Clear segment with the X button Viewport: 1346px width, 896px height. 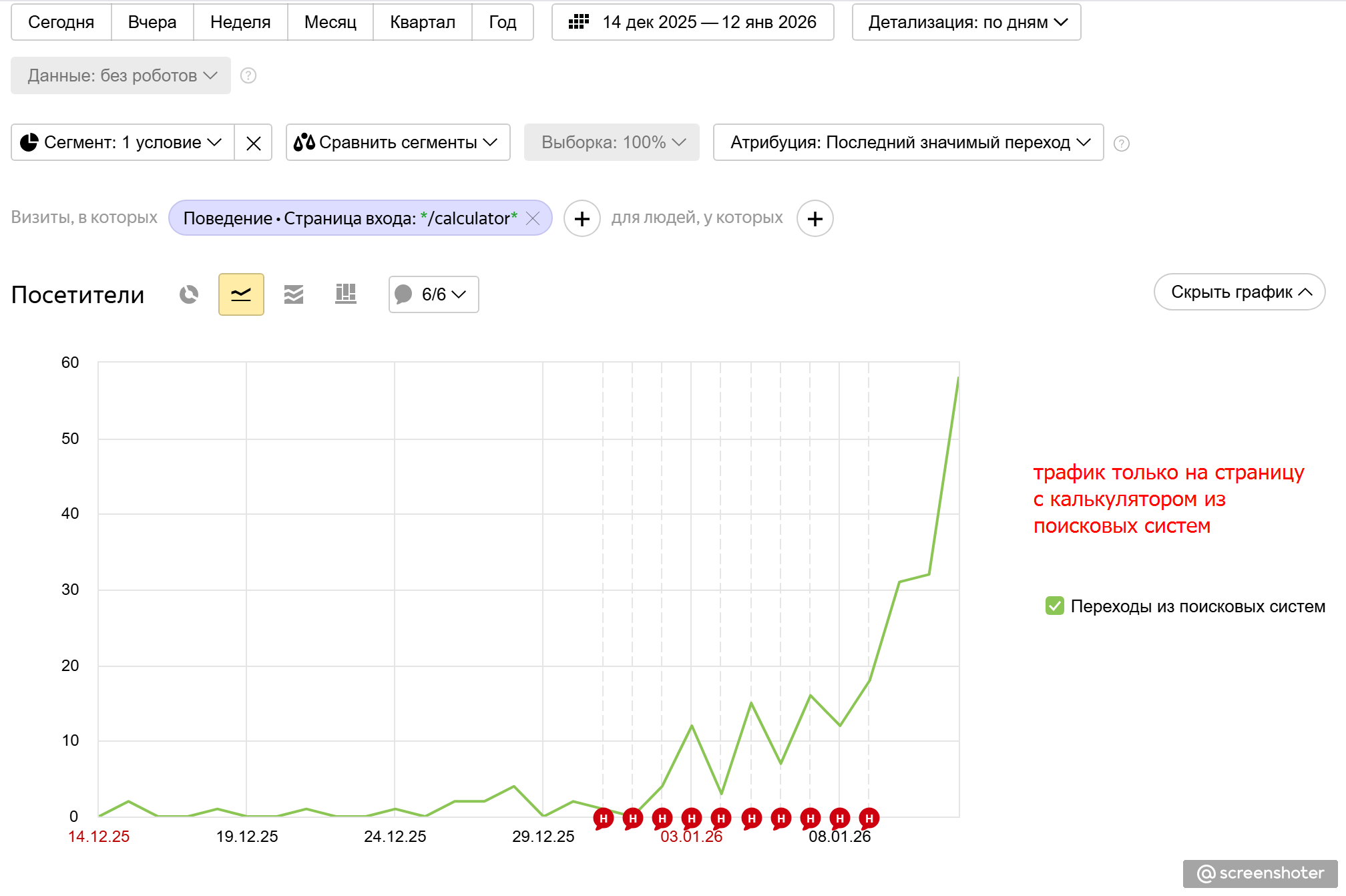pyautogui.click(x=253, y=143)
